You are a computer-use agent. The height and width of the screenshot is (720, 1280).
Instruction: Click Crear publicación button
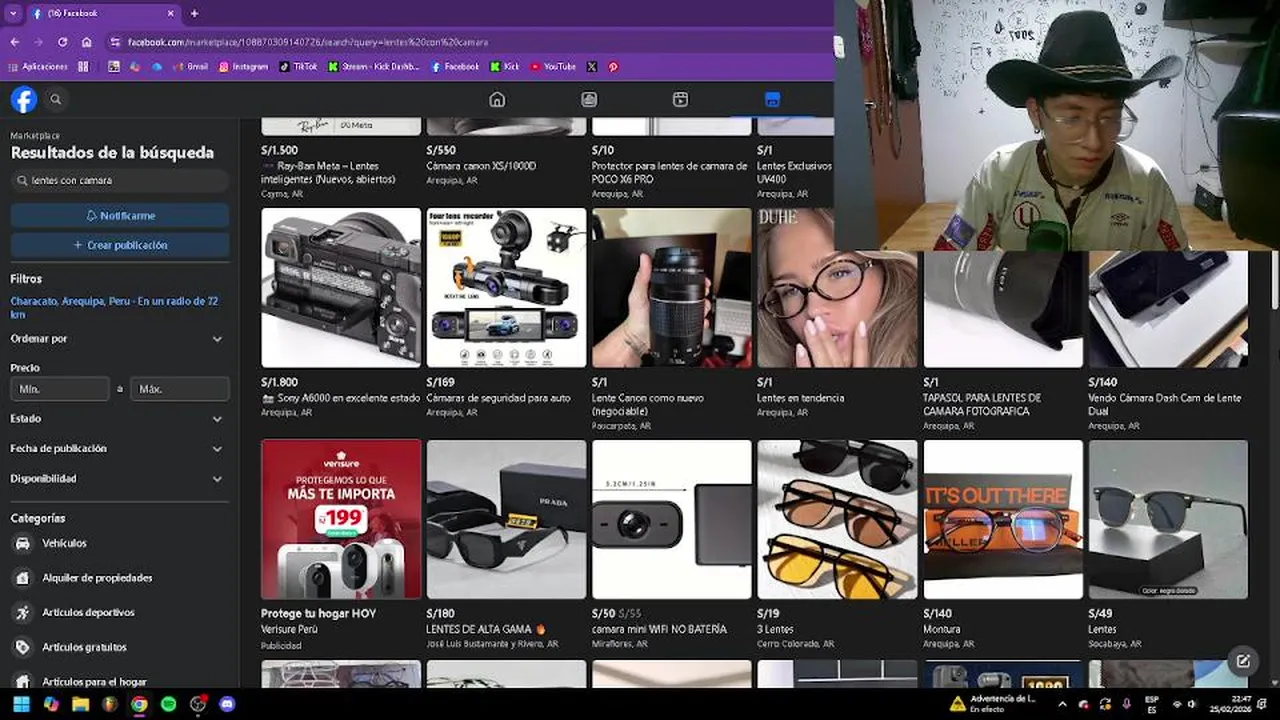point(120,245)
